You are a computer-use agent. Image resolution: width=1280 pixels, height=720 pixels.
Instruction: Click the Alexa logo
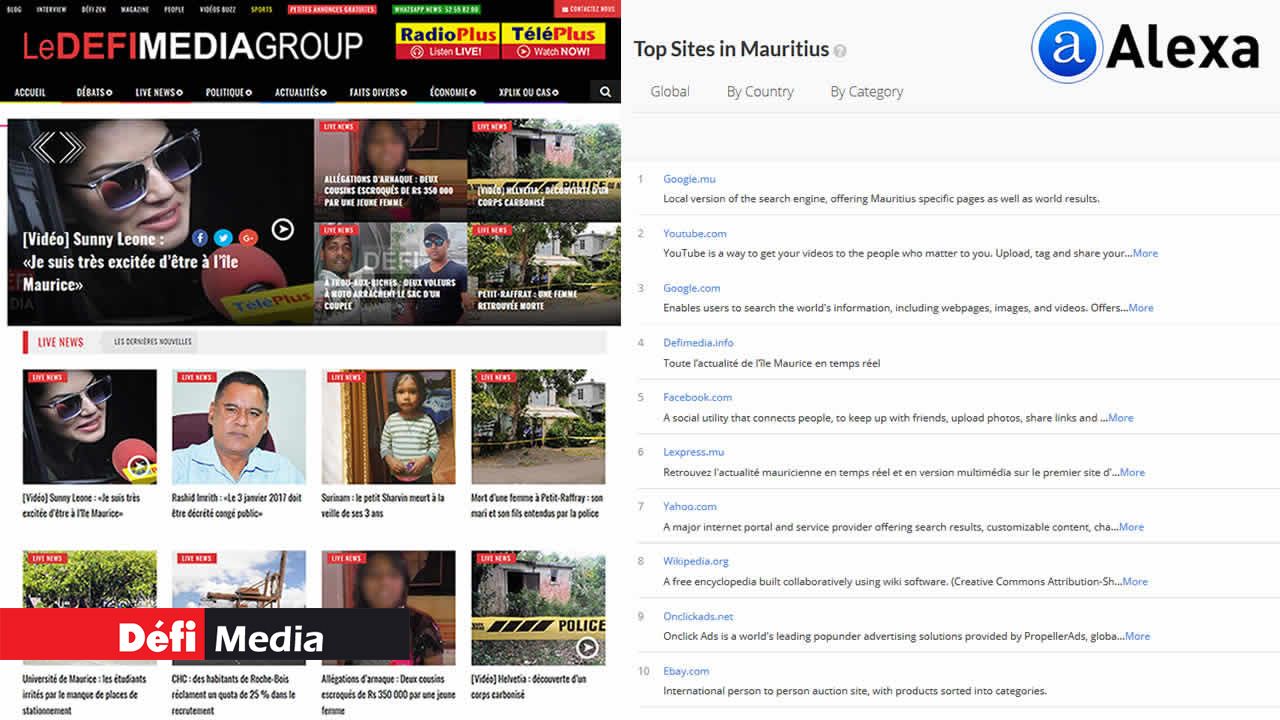1146,48
